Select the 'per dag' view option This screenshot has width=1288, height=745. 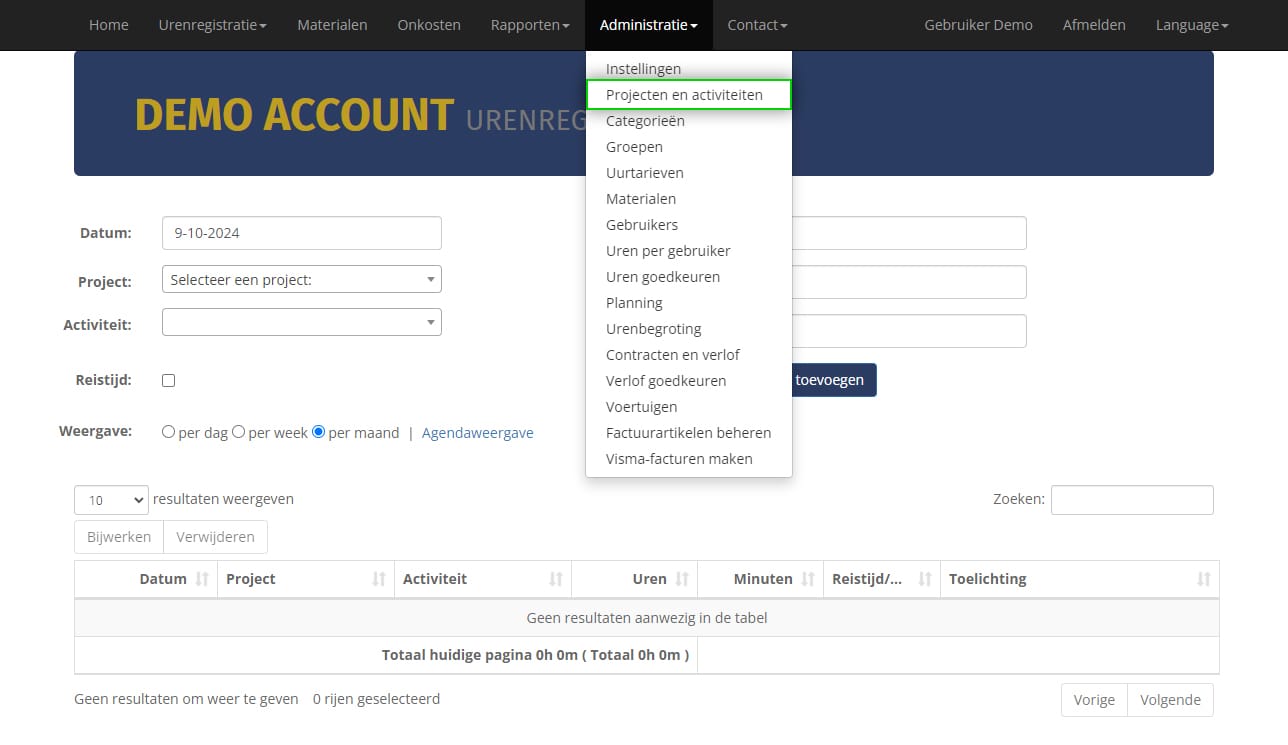tap(169, 433)
